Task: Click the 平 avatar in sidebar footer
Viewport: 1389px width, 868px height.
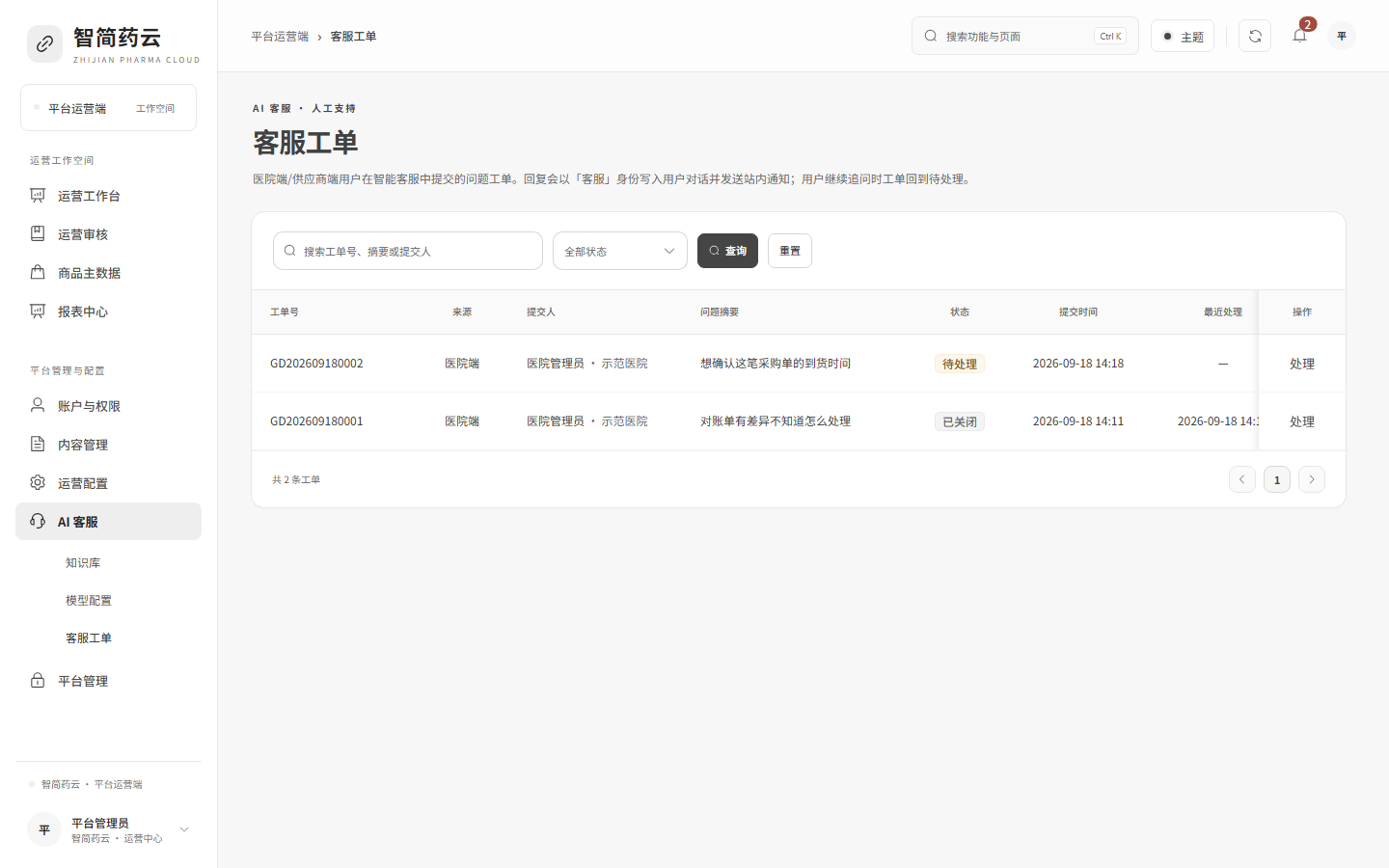Action: tap(44, 829)
